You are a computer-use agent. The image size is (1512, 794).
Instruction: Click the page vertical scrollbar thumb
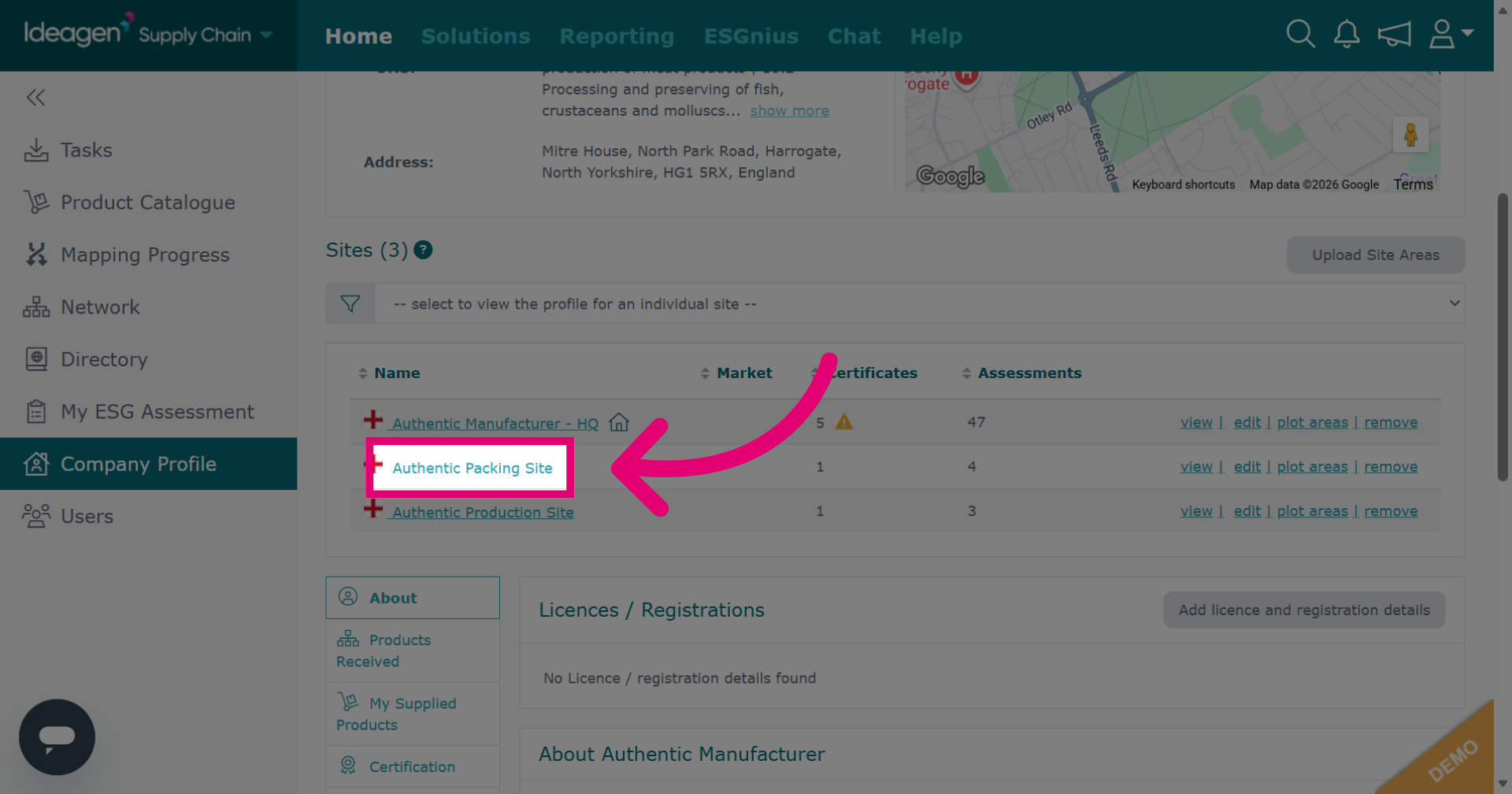pyautogui.click(x=1503, y=337)
